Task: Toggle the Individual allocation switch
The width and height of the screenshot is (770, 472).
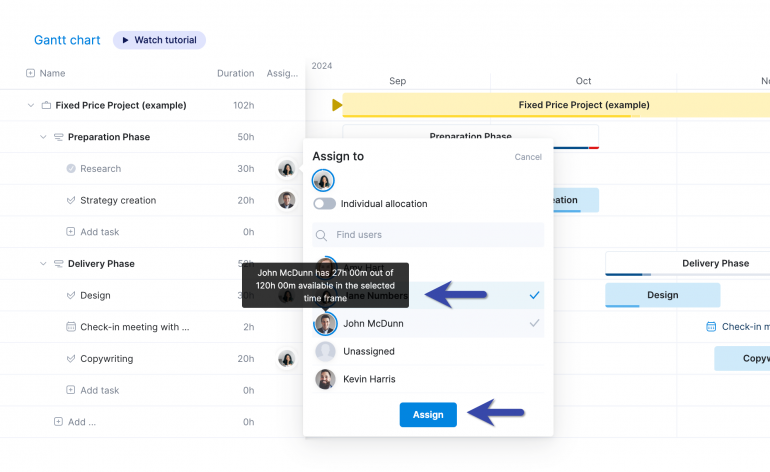Action: coord(324,204)
